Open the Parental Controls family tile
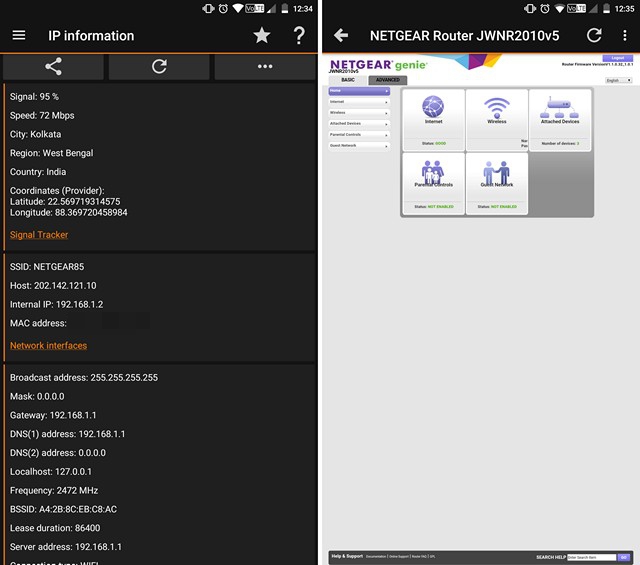The height and width of the screenshot is (565, 640). click(x=433, y=183)
